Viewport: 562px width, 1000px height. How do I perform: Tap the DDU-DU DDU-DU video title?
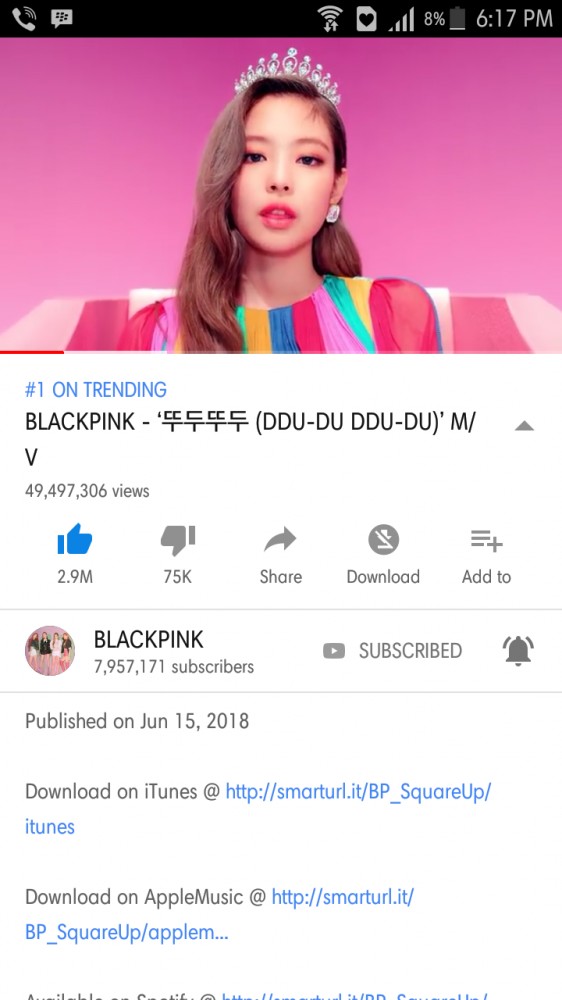(250, 439)
